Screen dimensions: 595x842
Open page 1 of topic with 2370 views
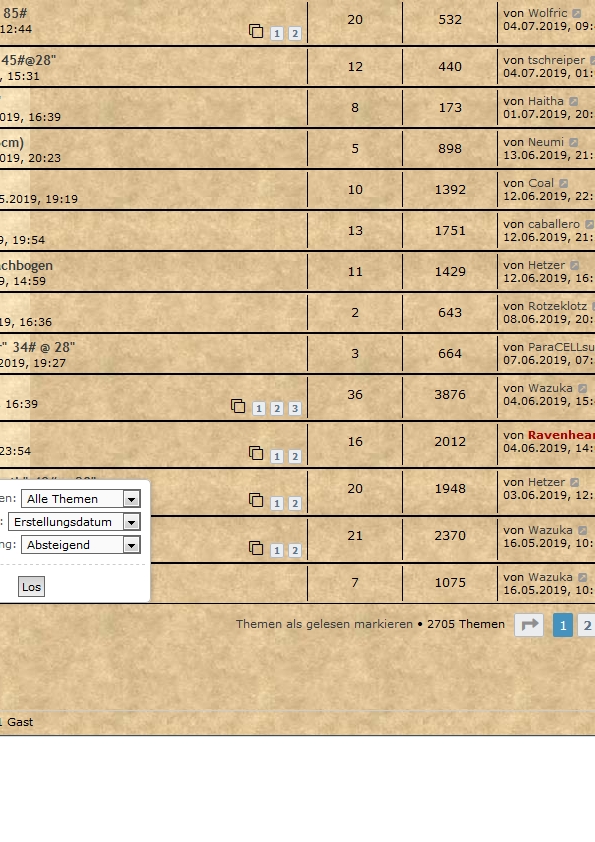point(277,550)
